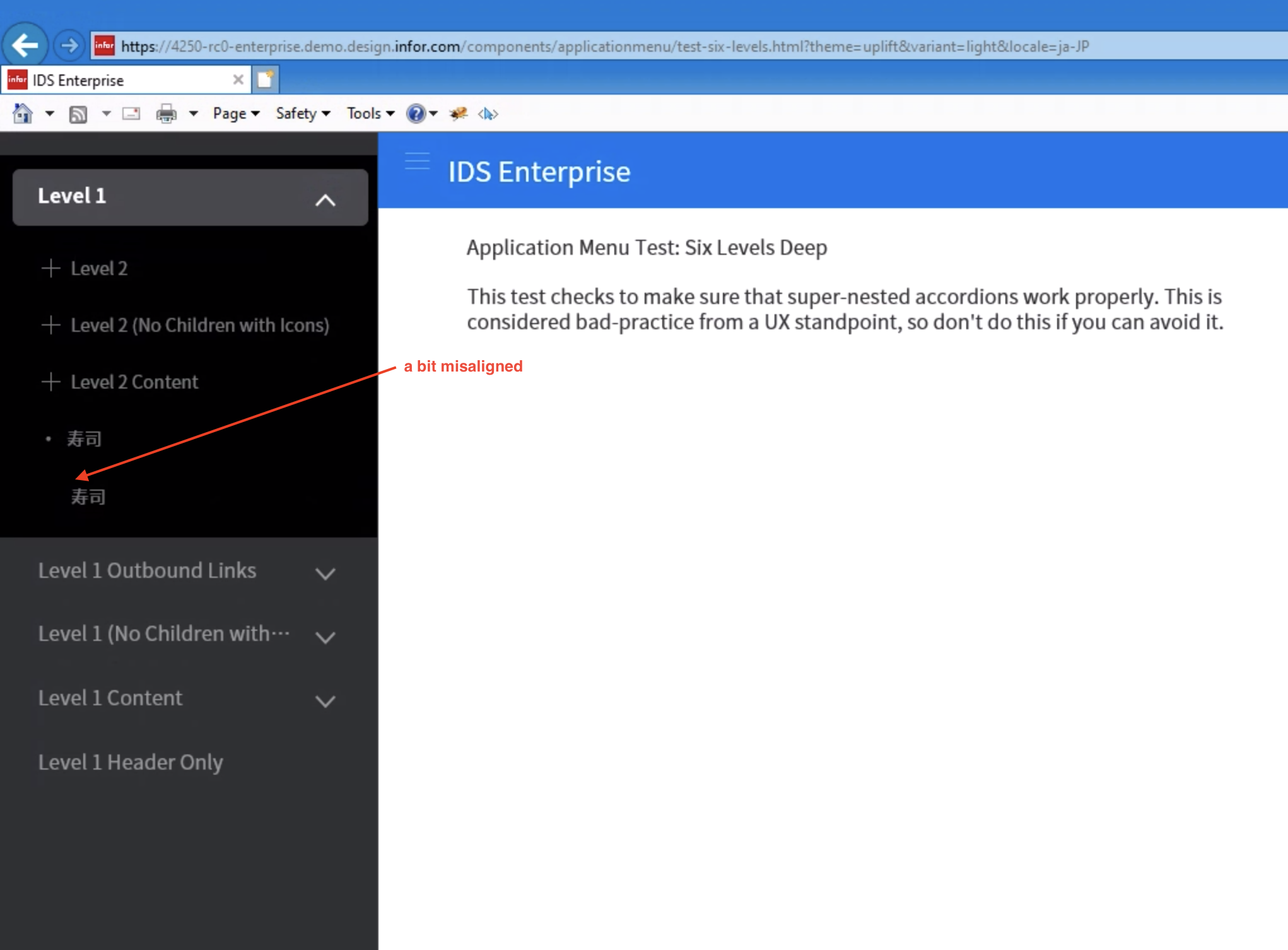Open the Page menu

[236, 114]
